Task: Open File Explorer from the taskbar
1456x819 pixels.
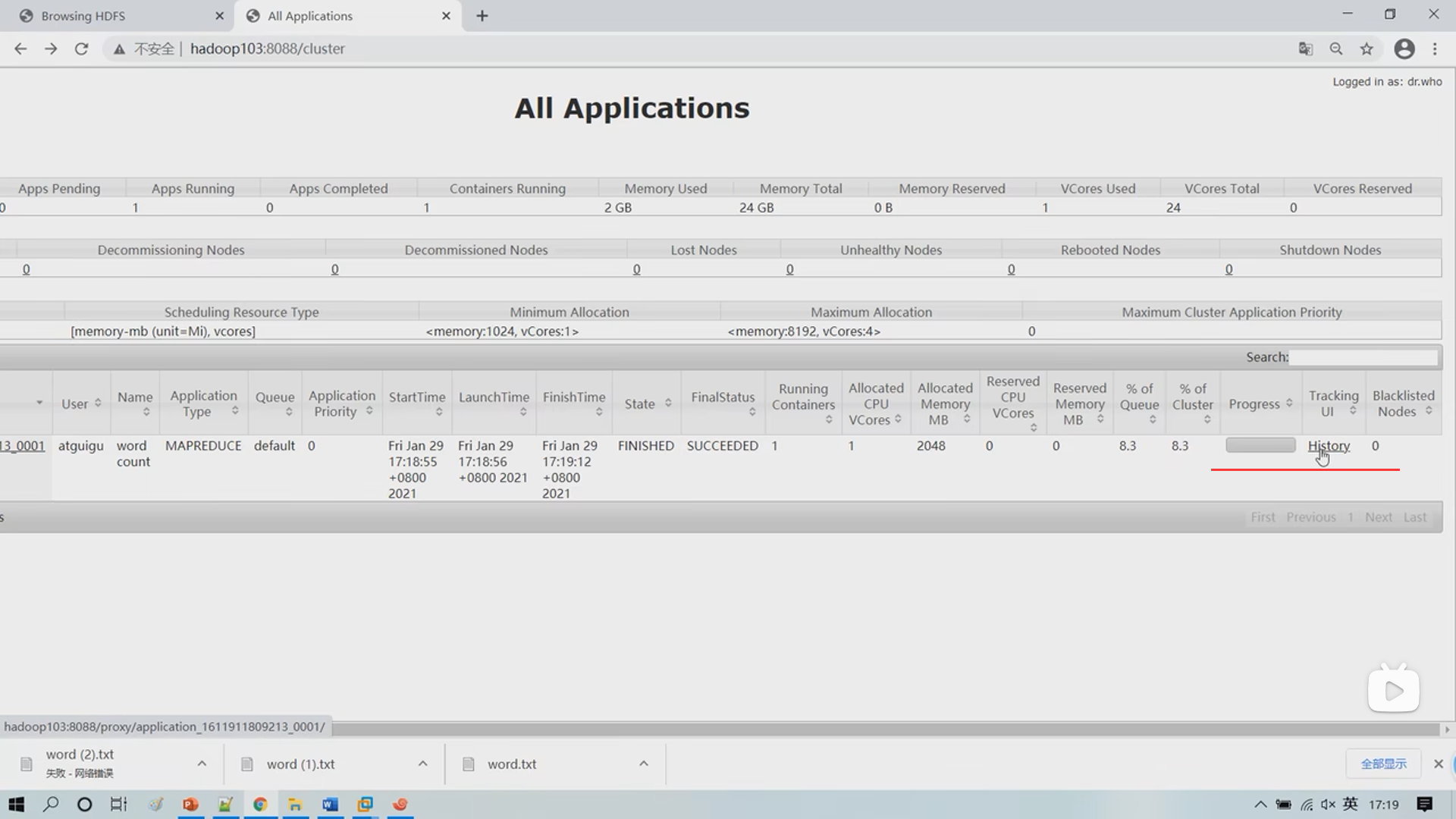Action: coord(295,805)
